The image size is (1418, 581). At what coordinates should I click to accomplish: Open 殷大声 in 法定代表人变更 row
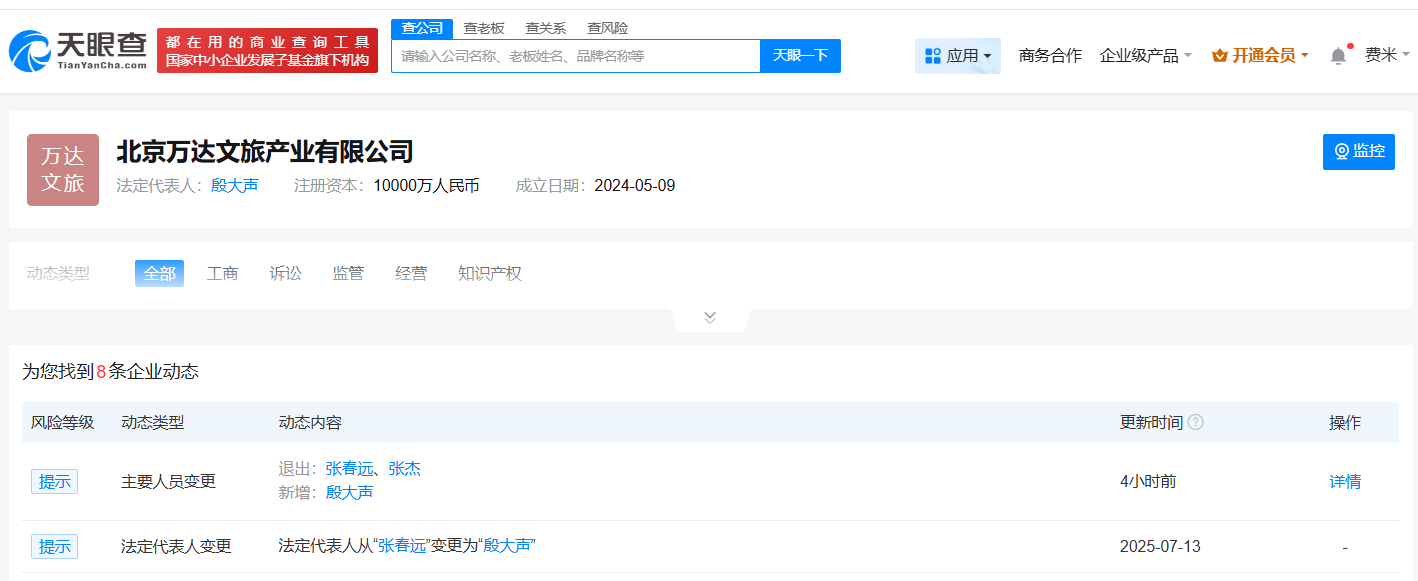point(508,546)
